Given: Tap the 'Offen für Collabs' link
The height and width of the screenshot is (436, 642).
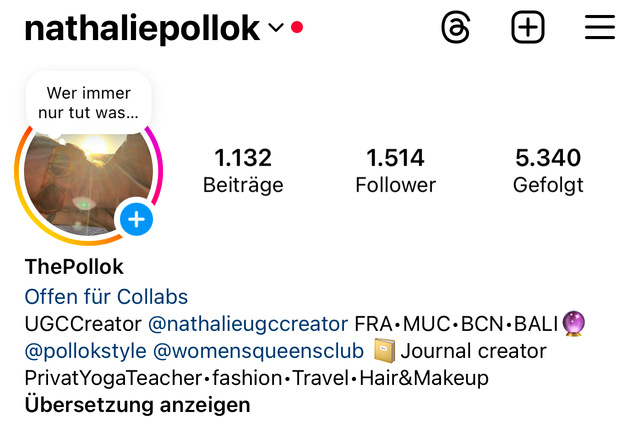Looking at the screenshot, I should point(106,297).
